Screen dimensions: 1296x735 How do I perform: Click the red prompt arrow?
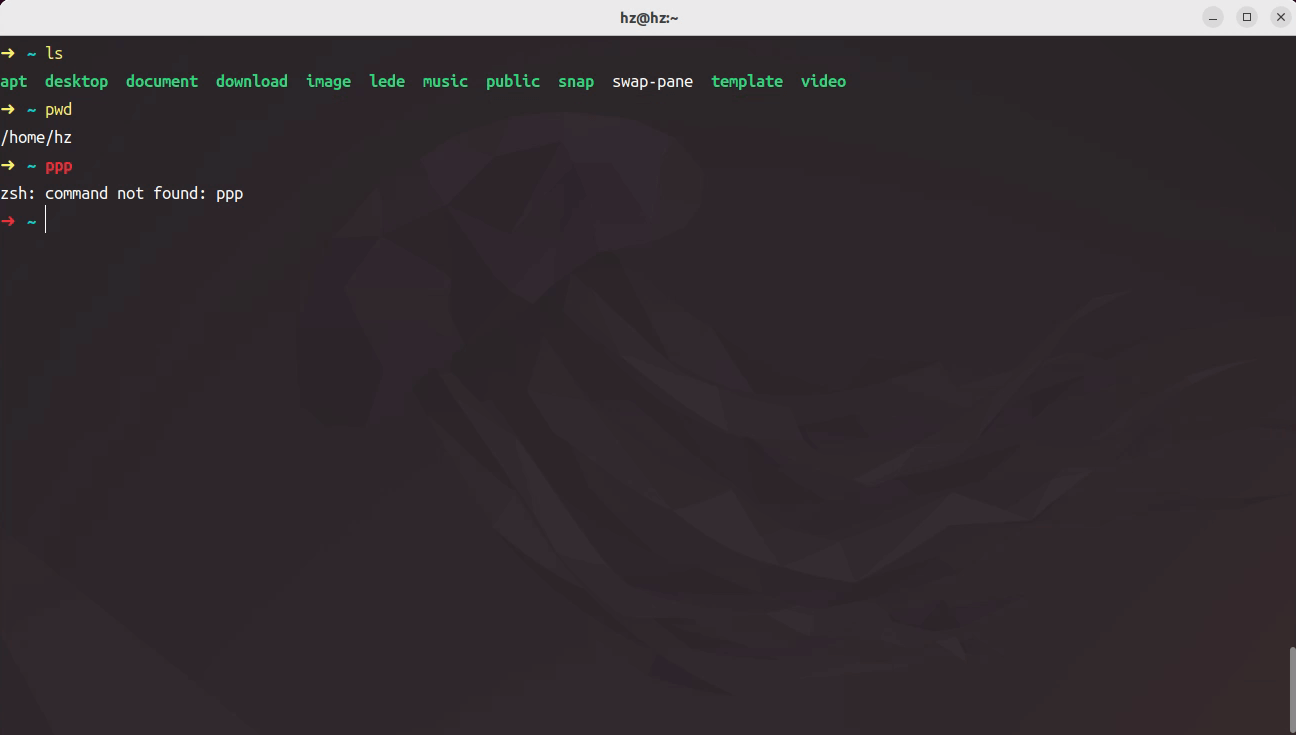[x=8, y=221]
